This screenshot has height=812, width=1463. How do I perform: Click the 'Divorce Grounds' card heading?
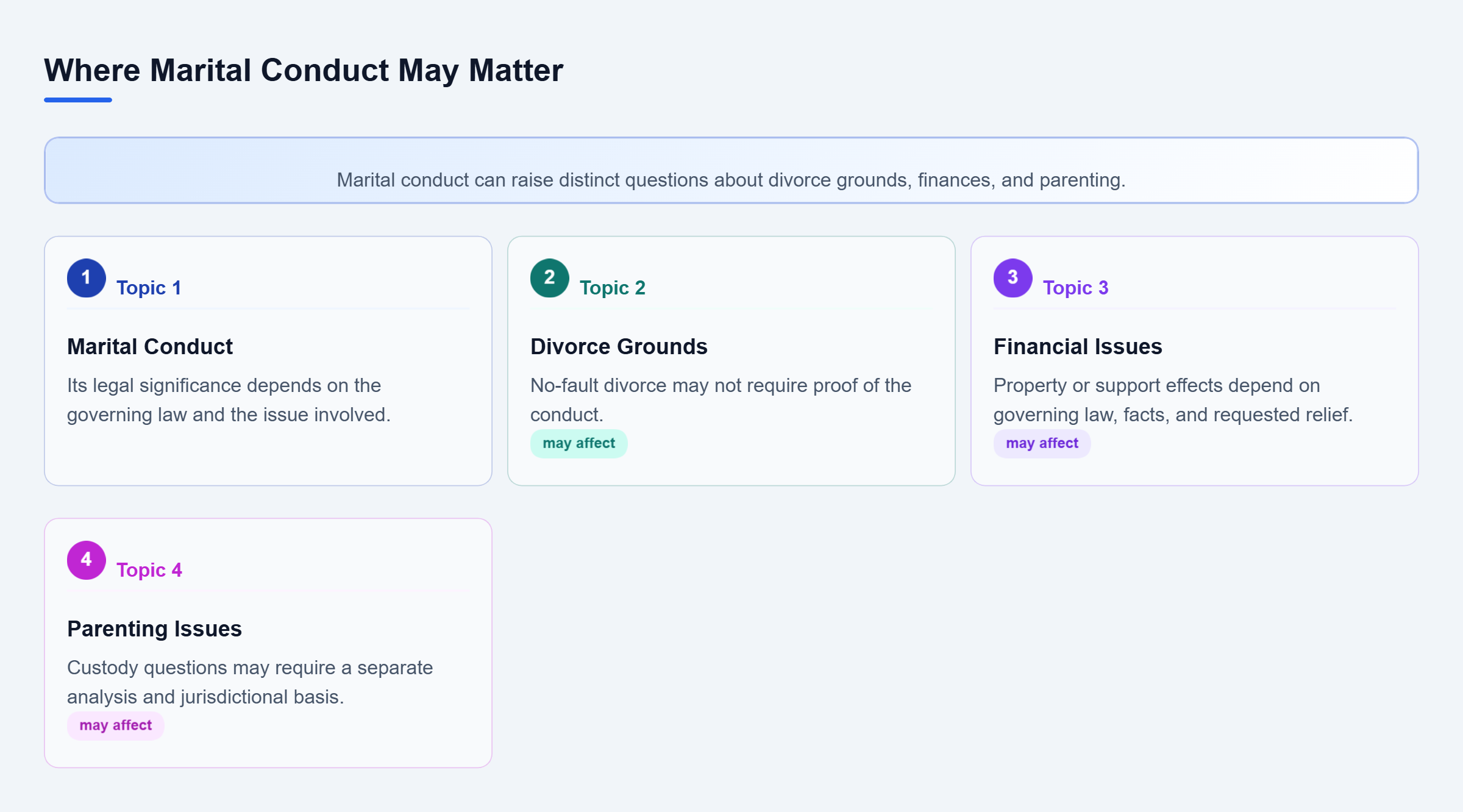(619, 346)
